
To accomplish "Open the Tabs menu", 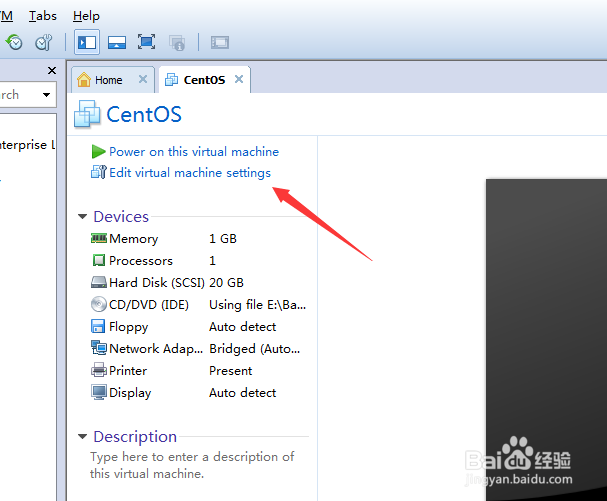I will tap(43, 16).
